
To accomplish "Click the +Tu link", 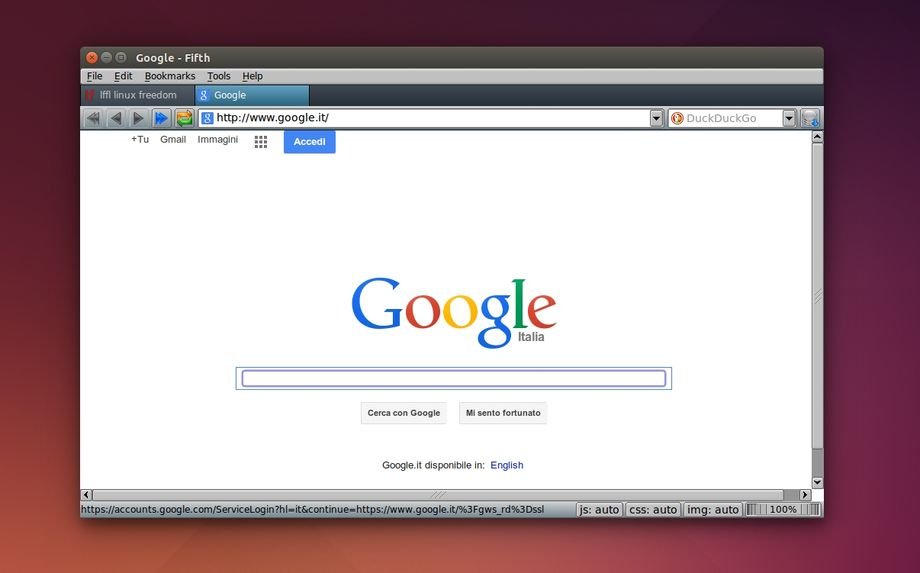I will pyautogui.click(x=140, y=140).
